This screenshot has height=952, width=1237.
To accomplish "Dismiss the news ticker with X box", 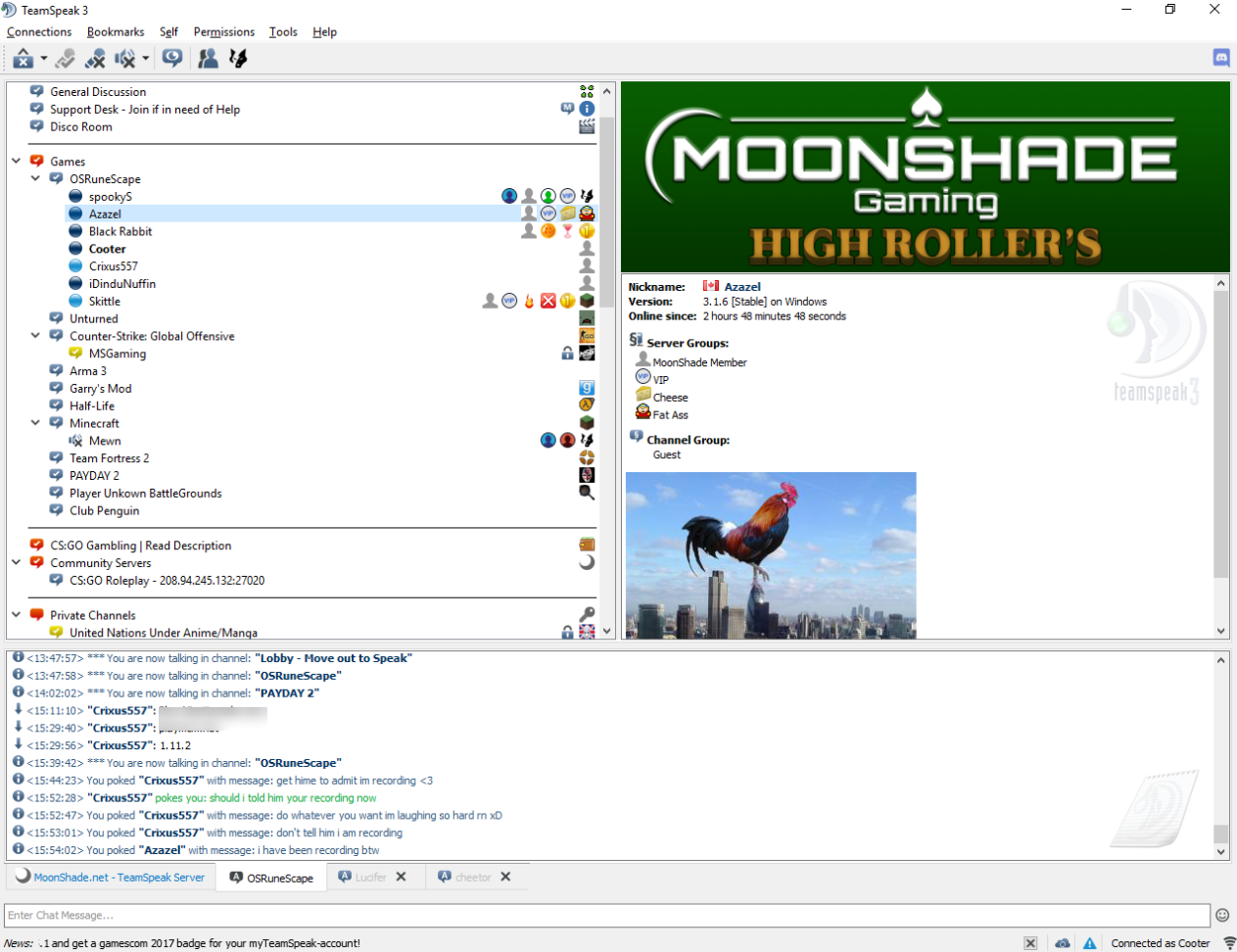I will click(1030, 943).
